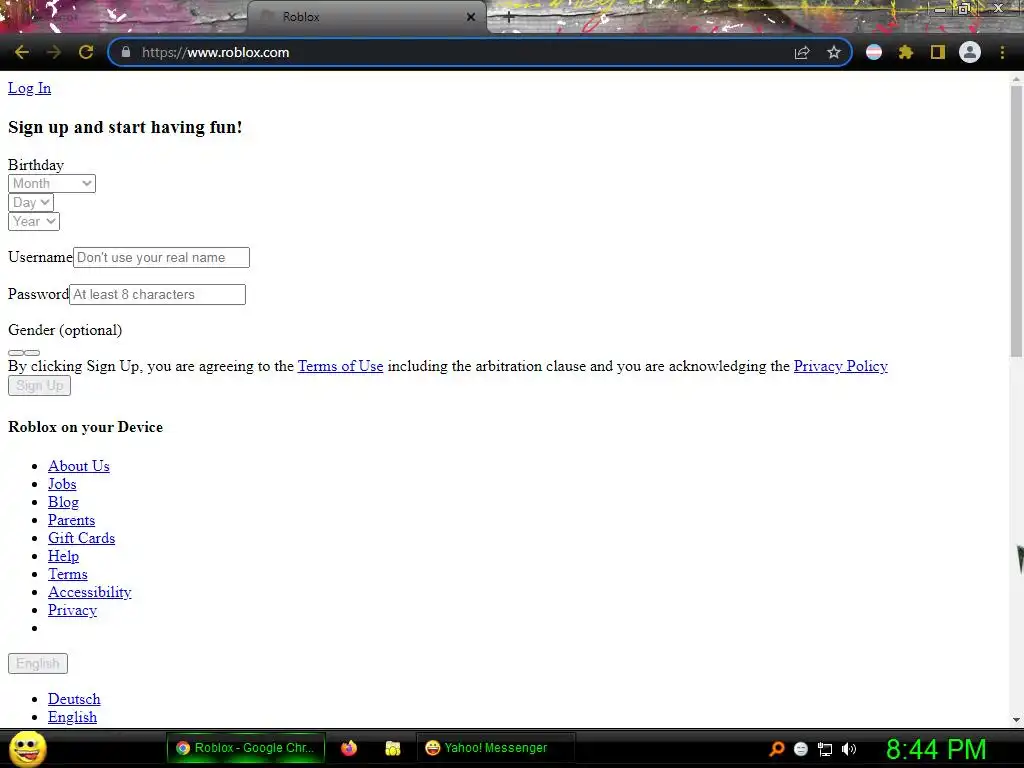Click the white smiley tray icon
This screenshot has height=768, width=1024.
[801, 749]
